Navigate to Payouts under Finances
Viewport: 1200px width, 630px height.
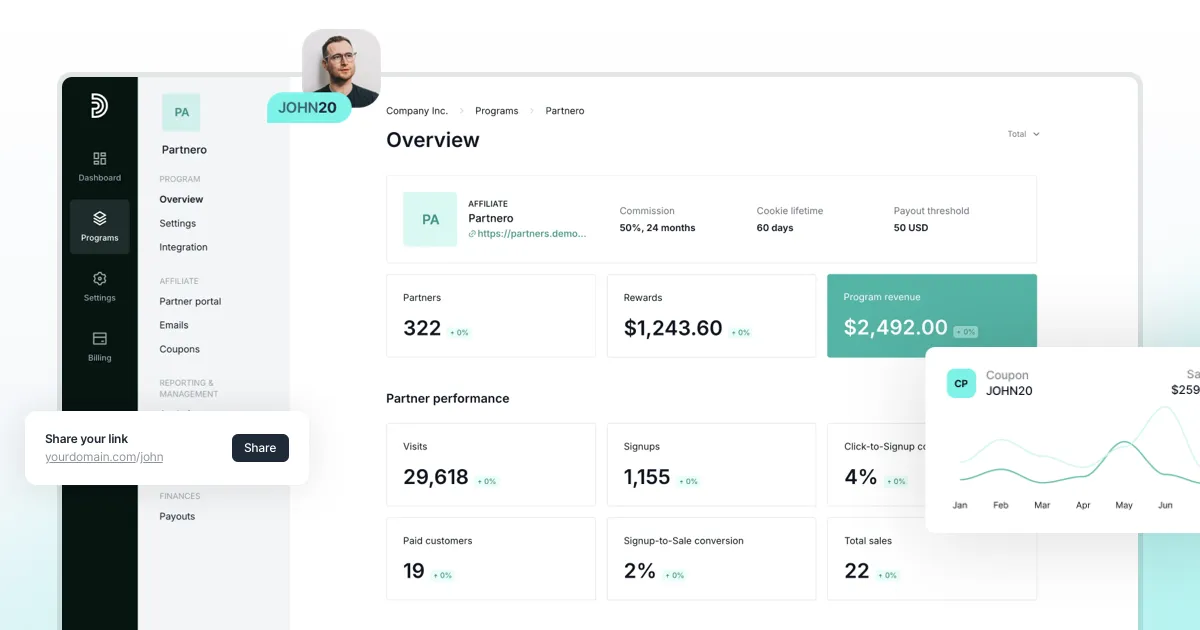(176, 516)
